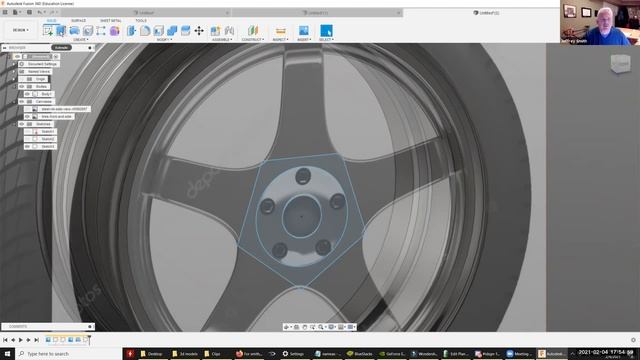Click the ViewCube in viewport corner
The width and height of the screenshot is (640, 360).
point(620,64)
